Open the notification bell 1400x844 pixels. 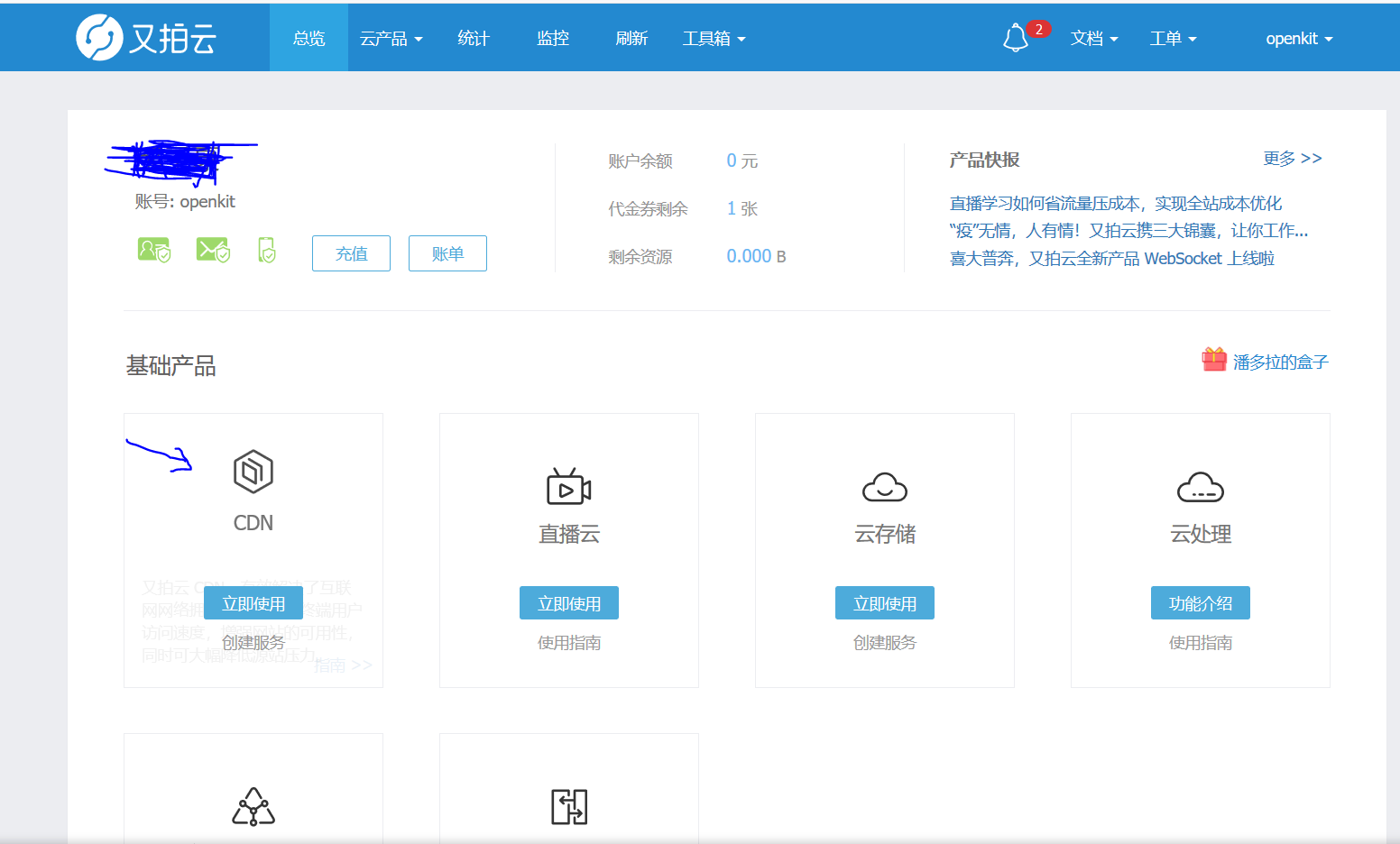tap(1016, 38)
